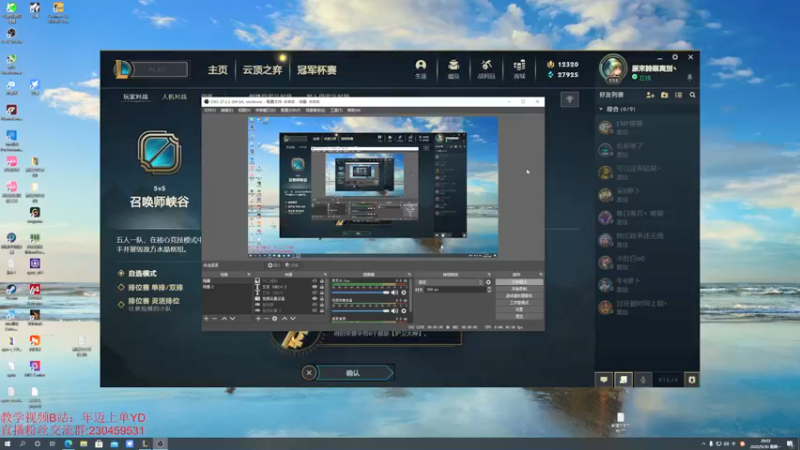Viewport: 800px width, 450px height.
Task: Toggle eye of top image source in OBS
Action: pyautogui.click(x=315, y=281)
